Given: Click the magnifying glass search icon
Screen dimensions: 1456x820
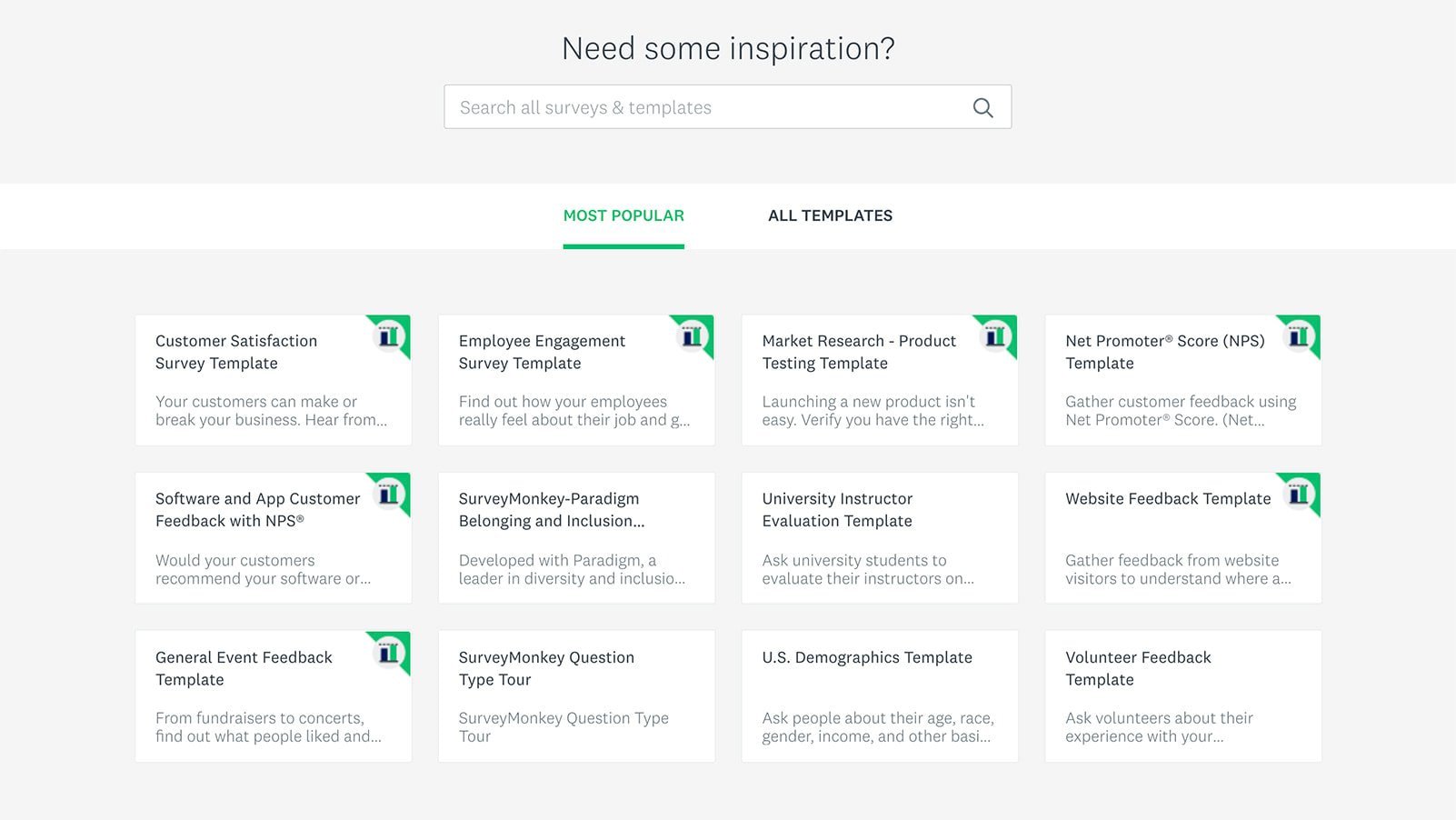Looking at the screenshot, I should click(982, 106).
